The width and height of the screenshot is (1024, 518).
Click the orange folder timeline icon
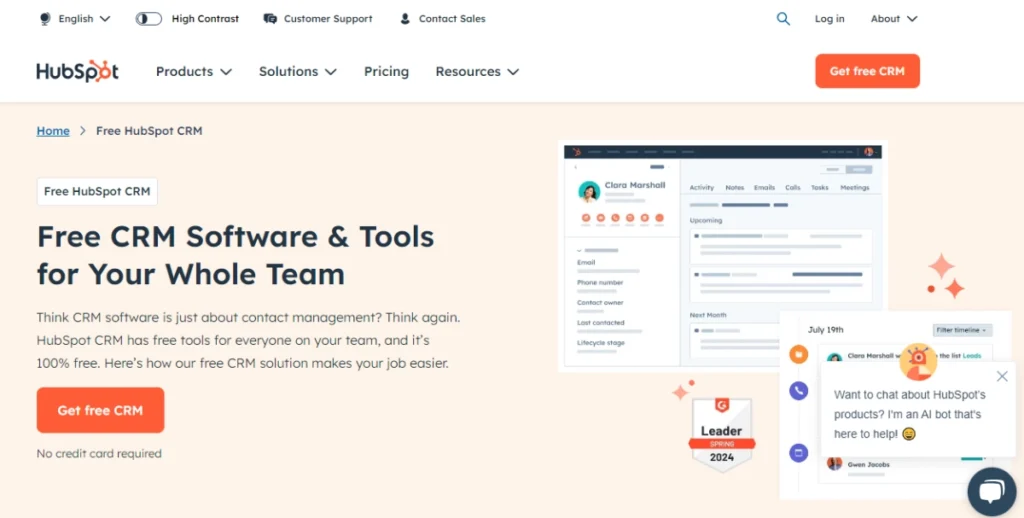[798, 355]
